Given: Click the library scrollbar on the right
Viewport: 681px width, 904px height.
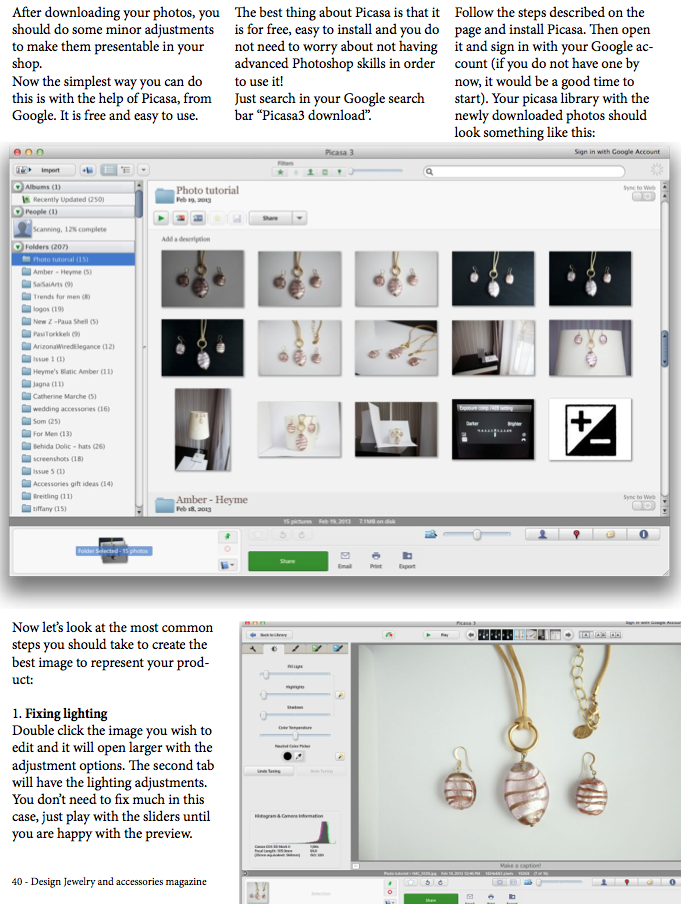Looking at the screenshot, I should 664,348.
